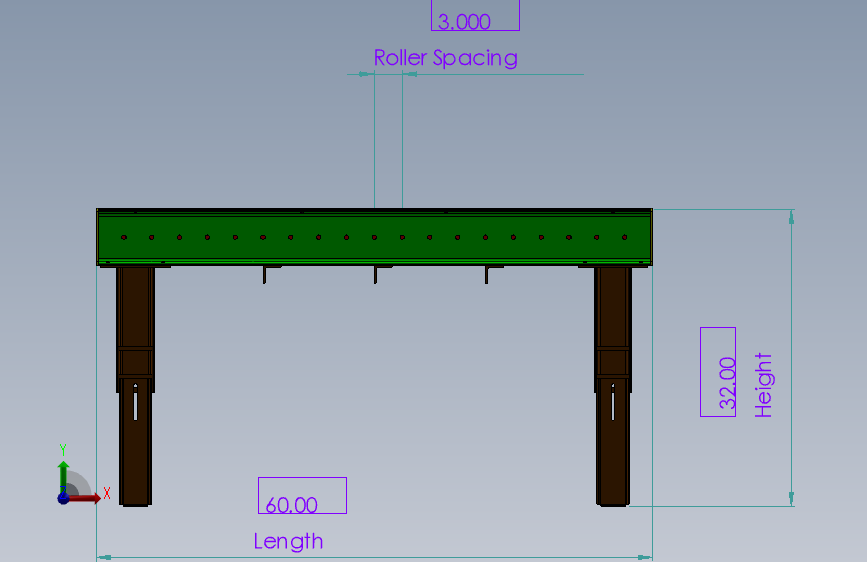Screen dimensions: 867x562
Task: Click the Y axis of the orientation triad
Action: (x=63, y=475)
